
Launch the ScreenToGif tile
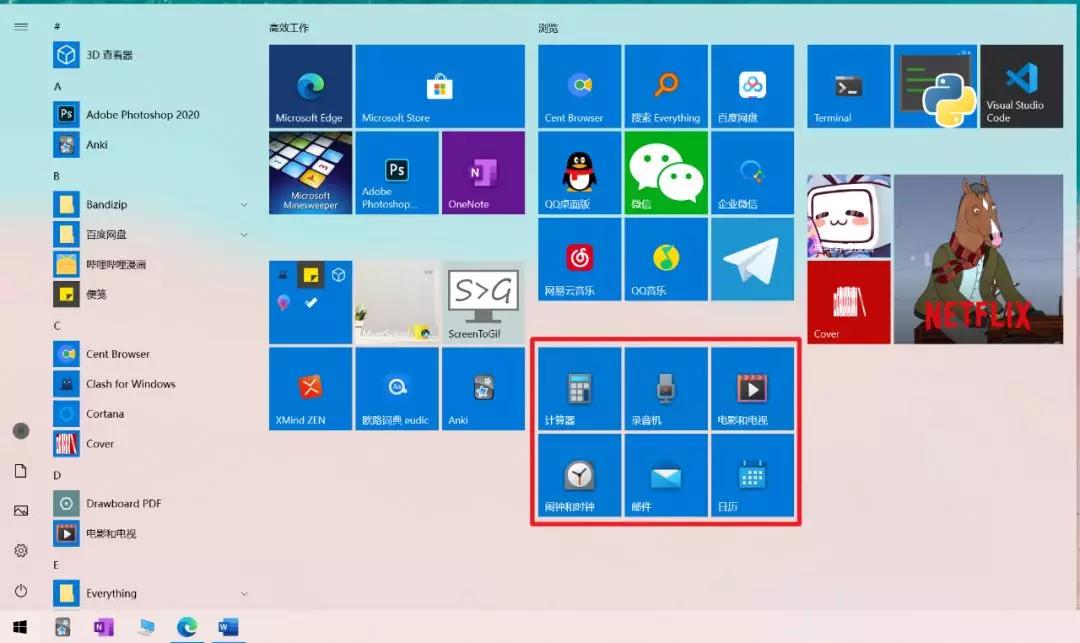click(x=484, y=302)
